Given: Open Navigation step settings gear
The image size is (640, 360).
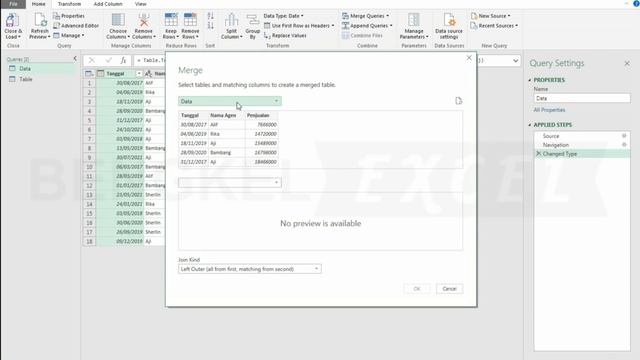Looking at the screenshot, I should tap(624, 145).
